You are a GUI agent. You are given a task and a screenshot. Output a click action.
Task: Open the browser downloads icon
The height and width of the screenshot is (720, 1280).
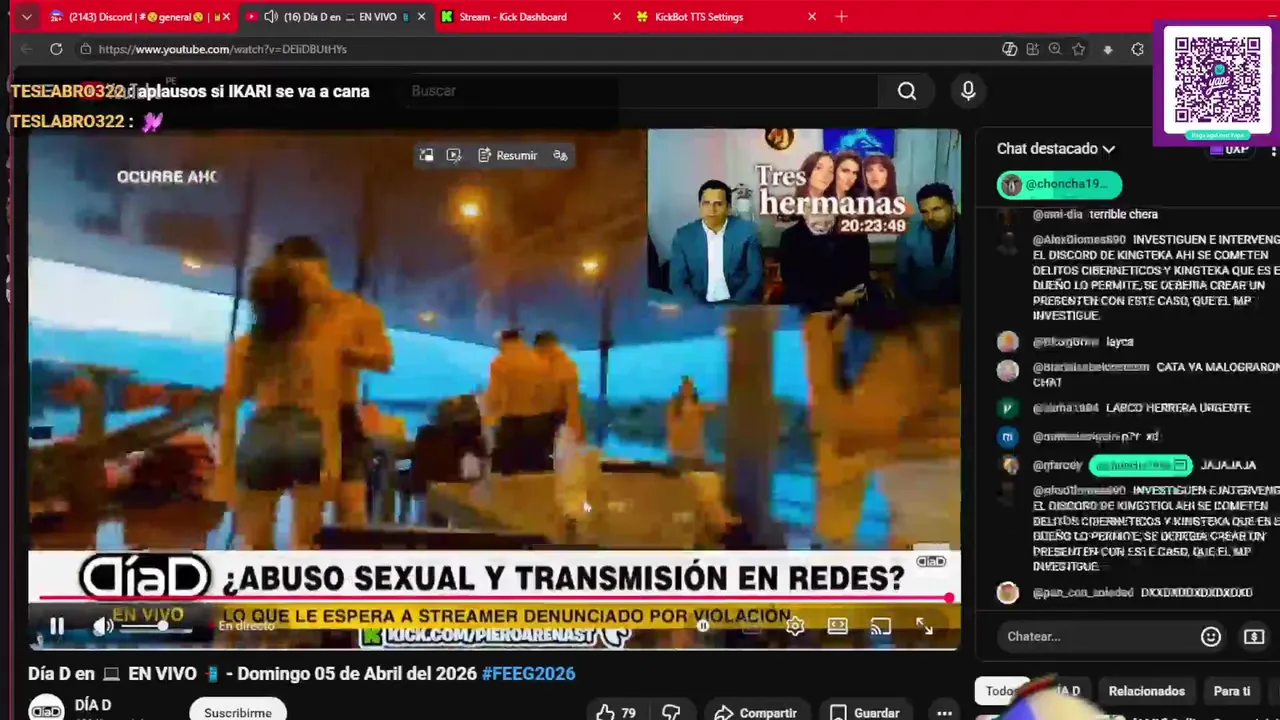pyautogui.click(x=1108, y=49)
